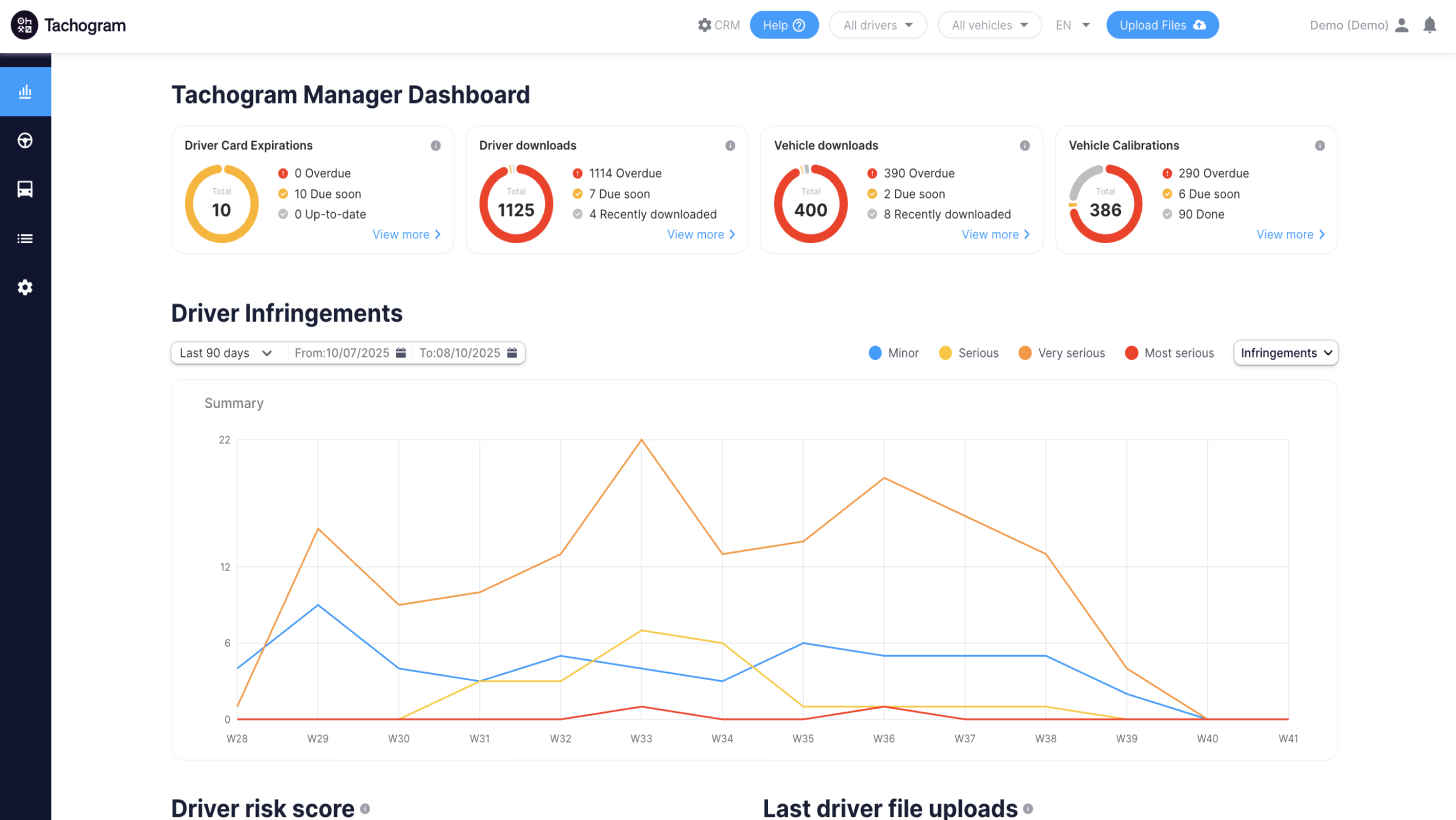Toggle the Serious infringements legend entry

click(968, 352)
